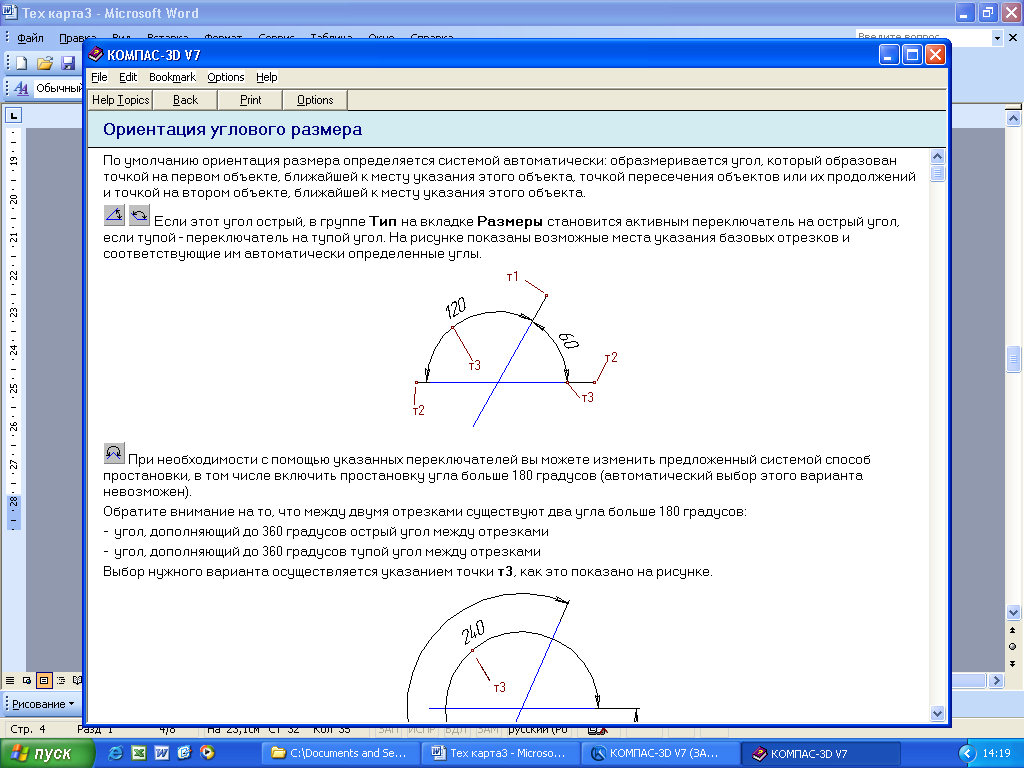1024x768 pixels.
Task: Close the Word document with the small X
Action: [1013, 37]
